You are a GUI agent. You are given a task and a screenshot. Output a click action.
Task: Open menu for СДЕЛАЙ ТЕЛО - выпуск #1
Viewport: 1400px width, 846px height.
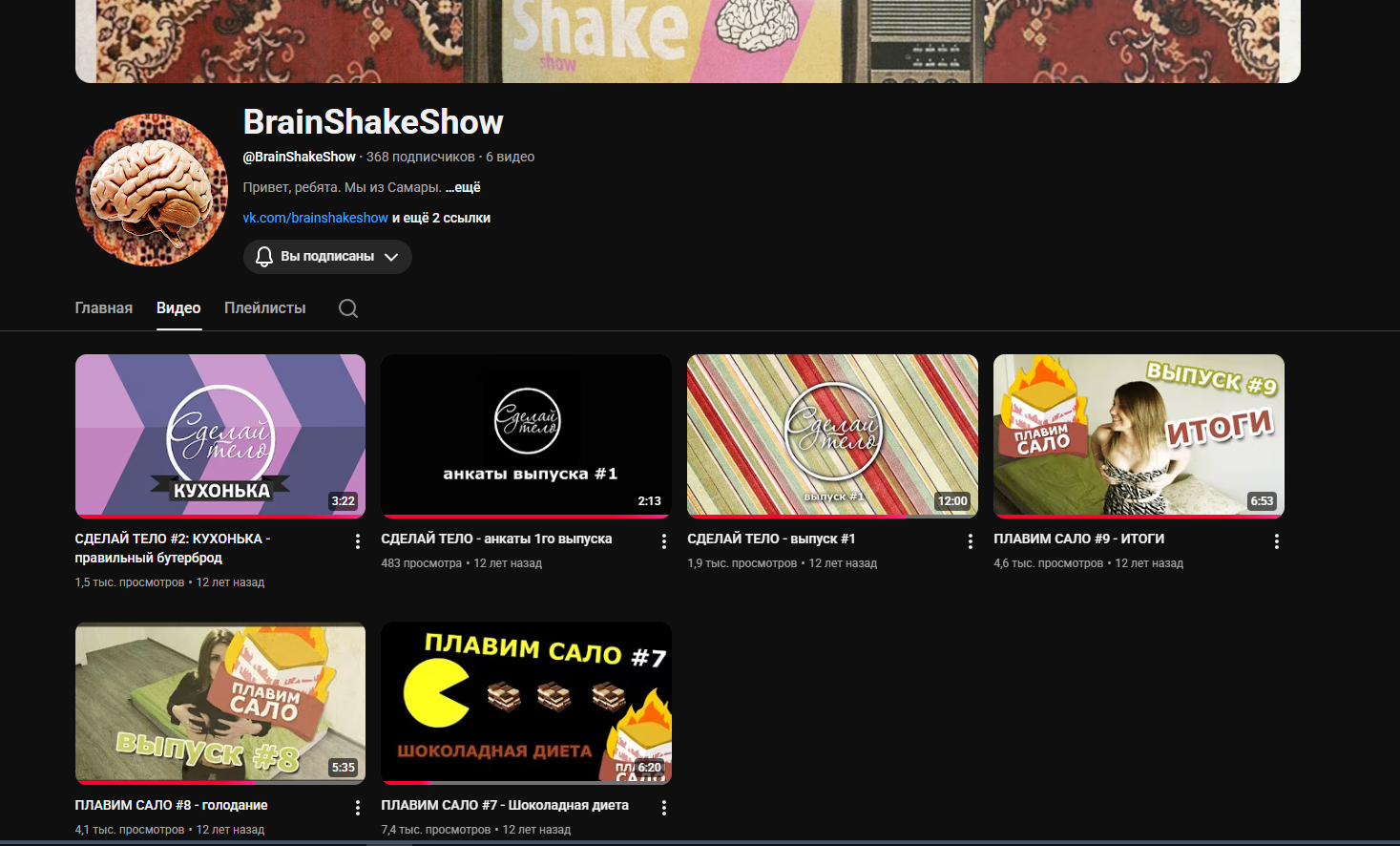pyautogui.click(x=971, y=541)
